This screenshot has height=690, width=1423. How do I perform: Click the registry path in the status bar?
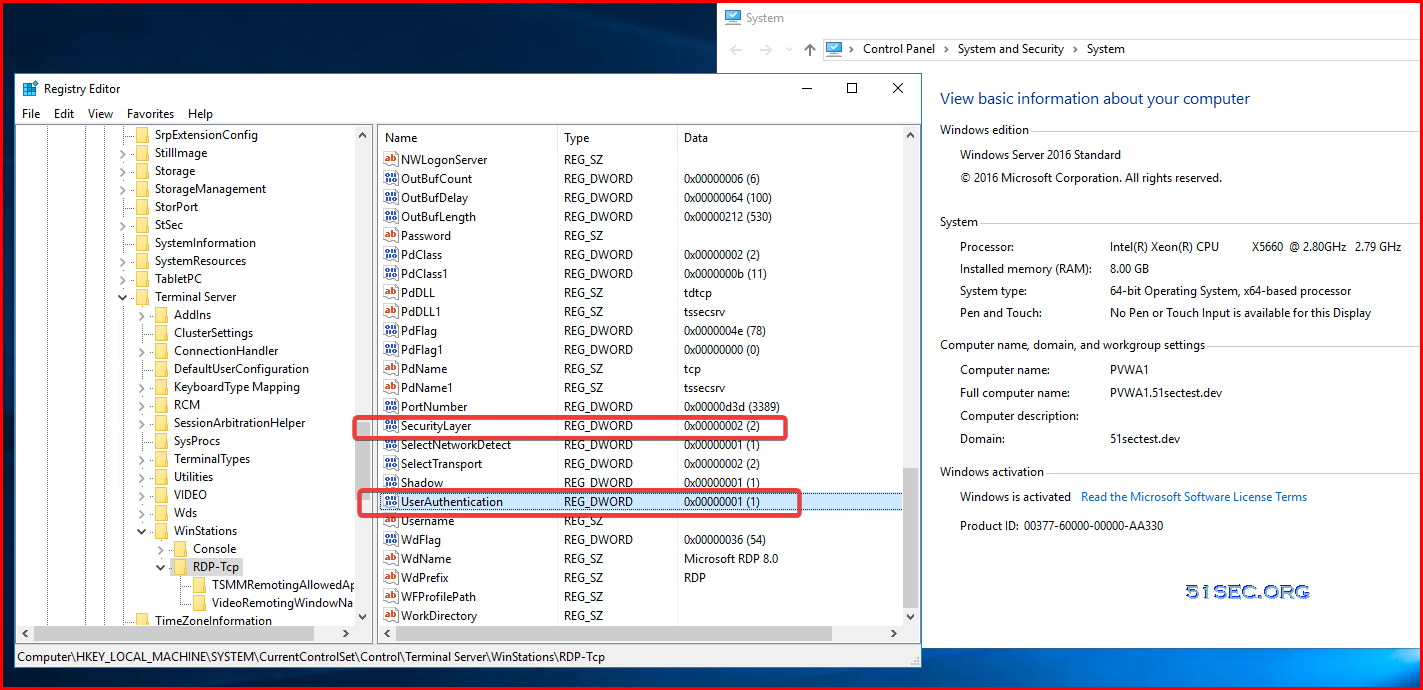(x=311, y=657)
